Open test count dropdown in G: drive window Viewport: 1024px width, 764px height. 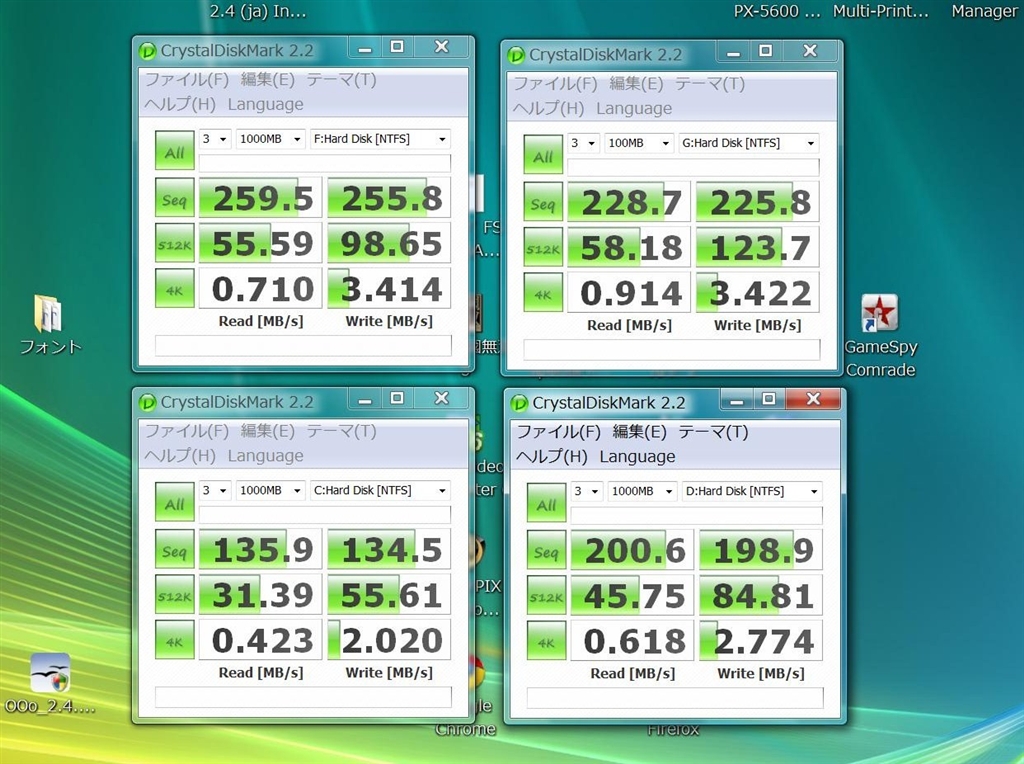pos(583,143)
